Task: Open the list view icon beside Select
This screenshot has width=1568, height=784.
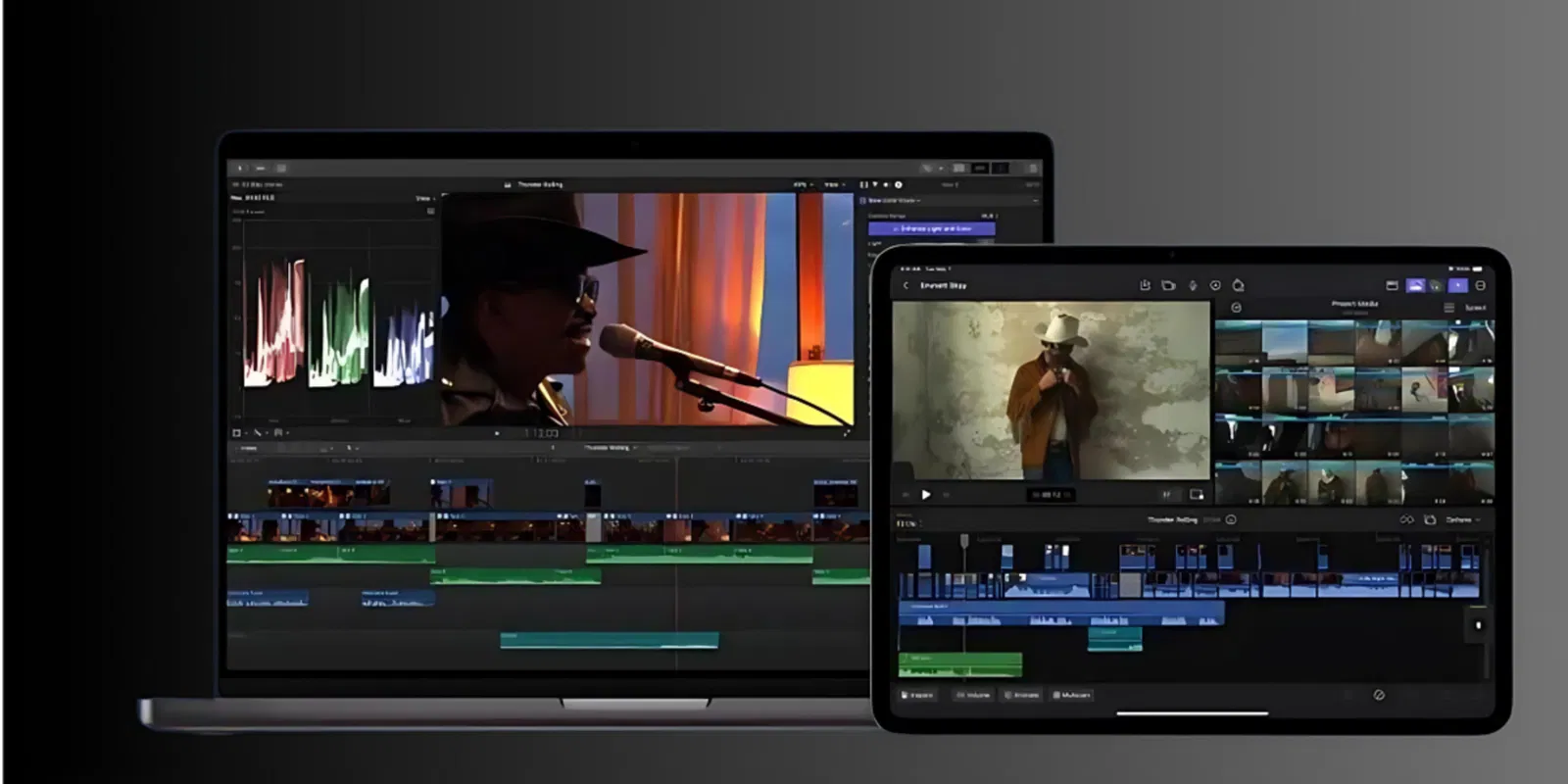Action: (1448, 308)
